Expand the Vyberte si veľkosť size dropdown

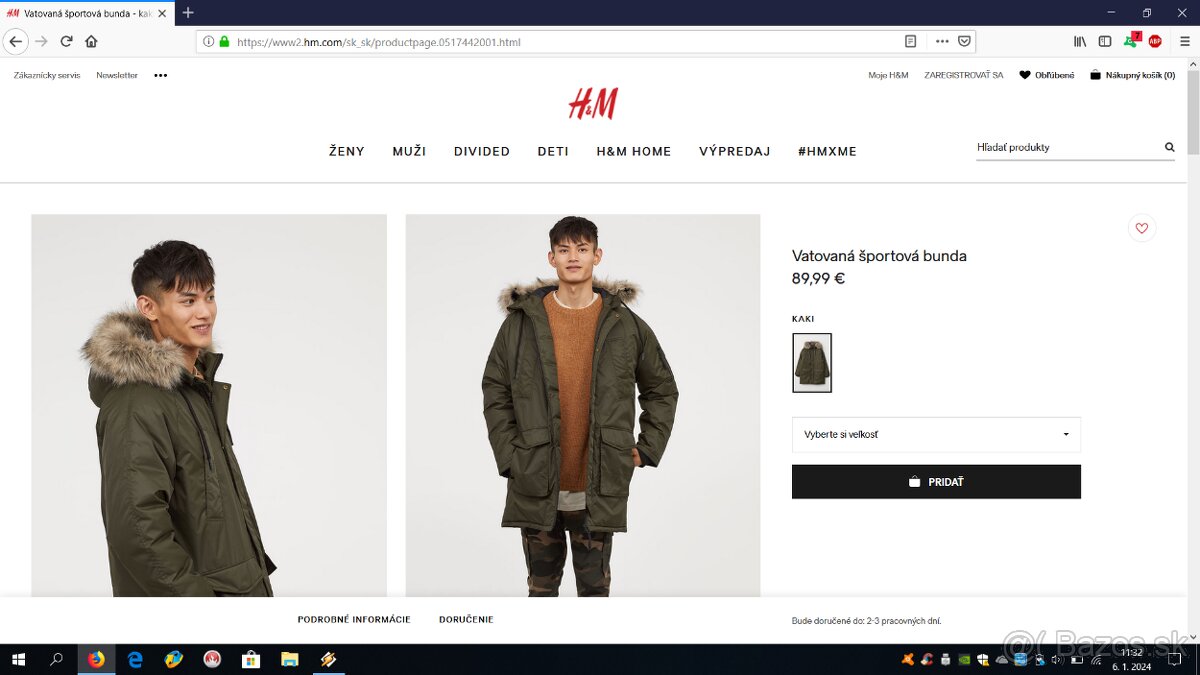coord(936,435)
